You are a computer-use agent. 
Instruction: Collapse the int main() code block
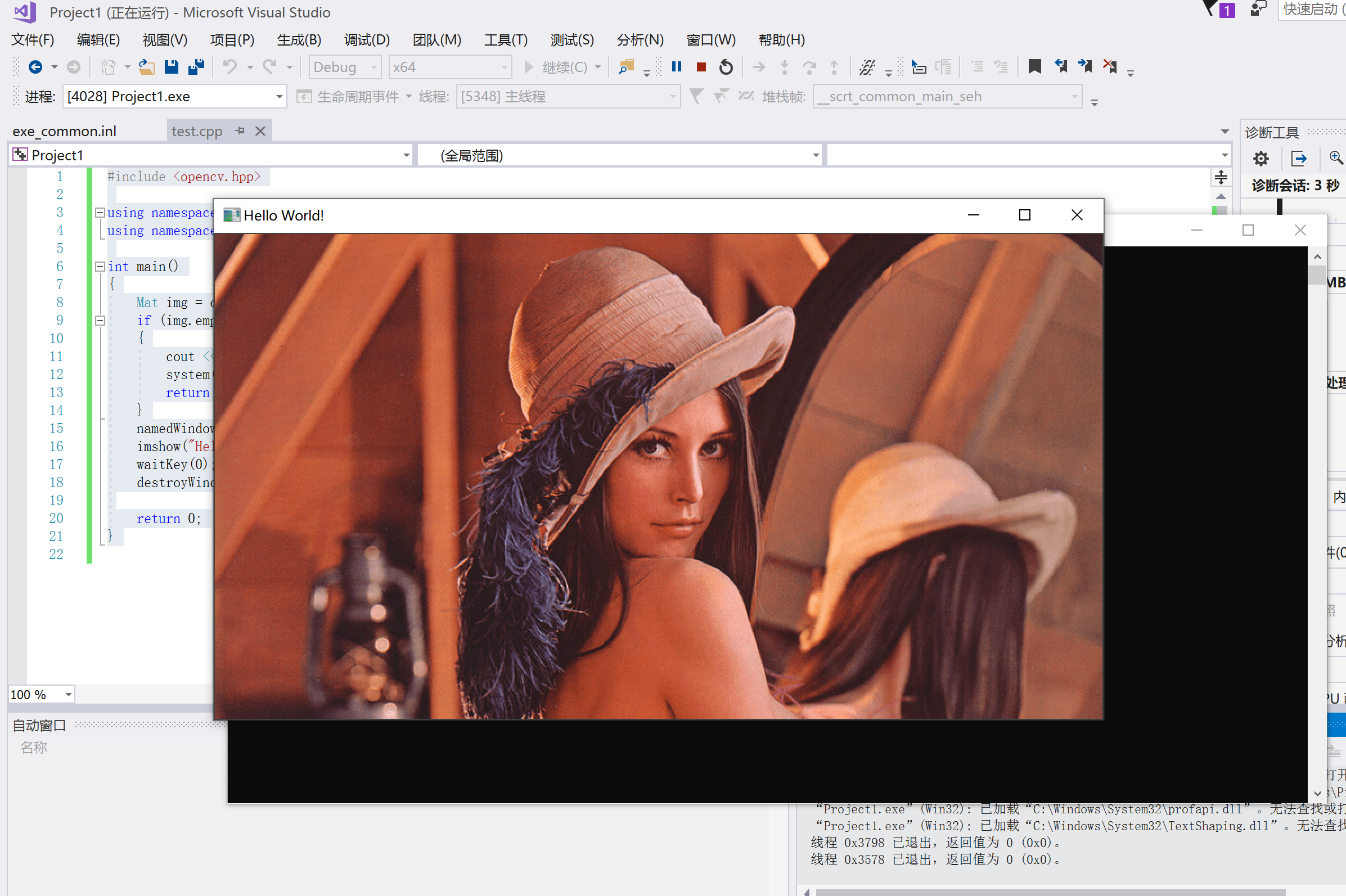[x=100, y=266]
